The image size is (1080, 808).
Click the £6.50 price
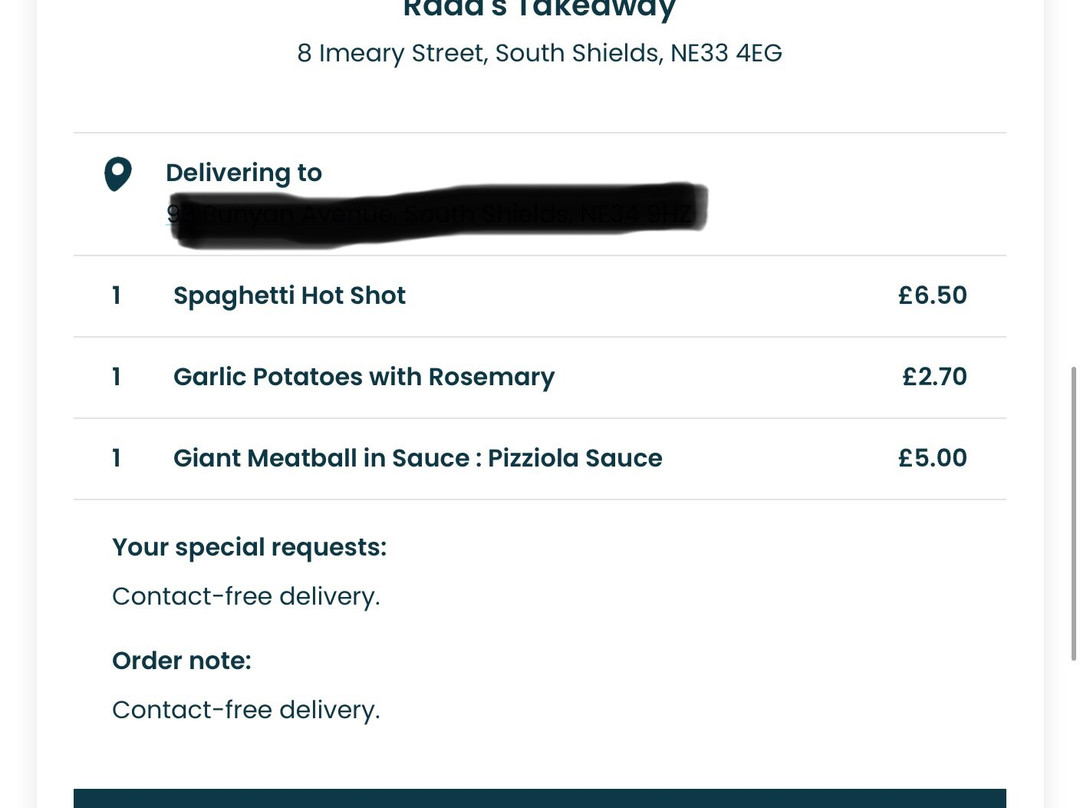coord(933,295)
